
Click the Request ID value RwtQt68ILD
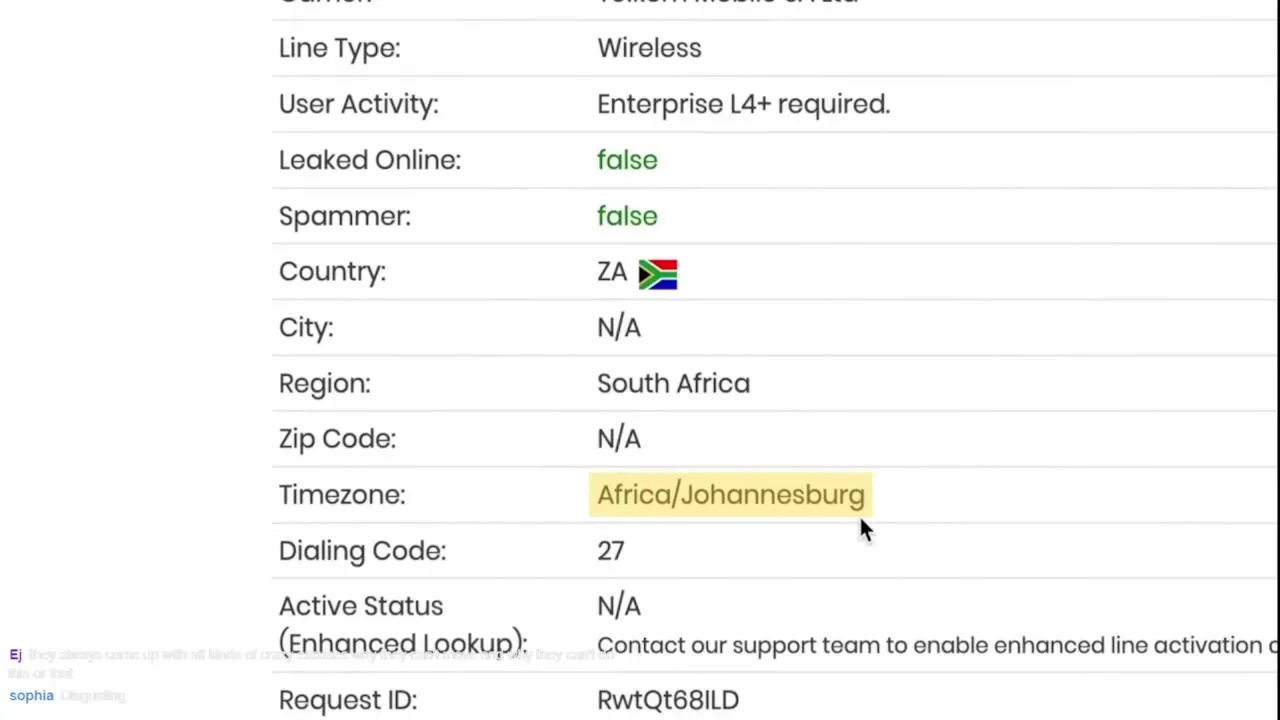tap(668, 700)
